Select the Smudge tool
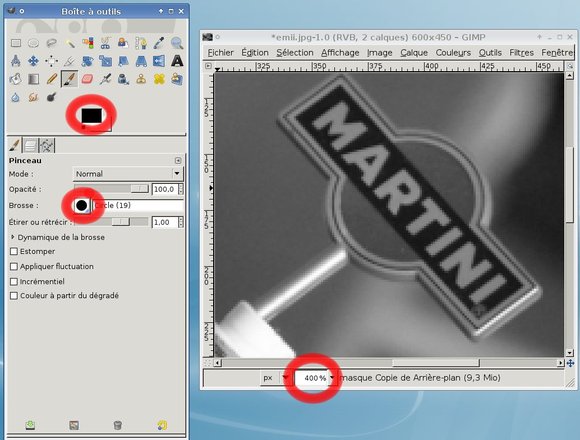The width and height of the screenshot is (580, 440). coord(33,97)
